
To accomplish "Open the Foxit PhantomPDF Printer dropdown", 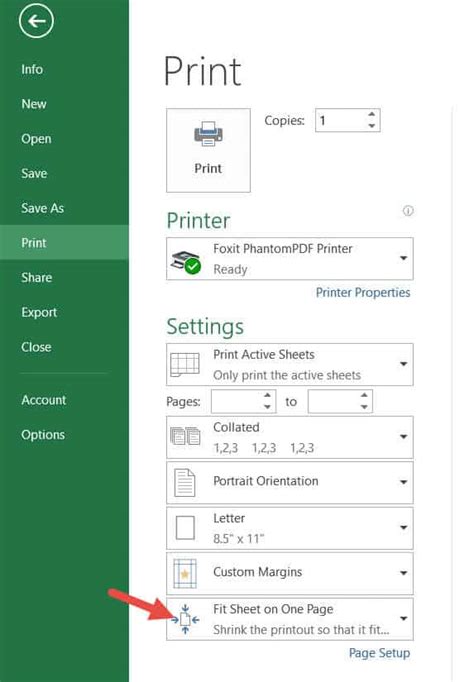I will (290, 259).
